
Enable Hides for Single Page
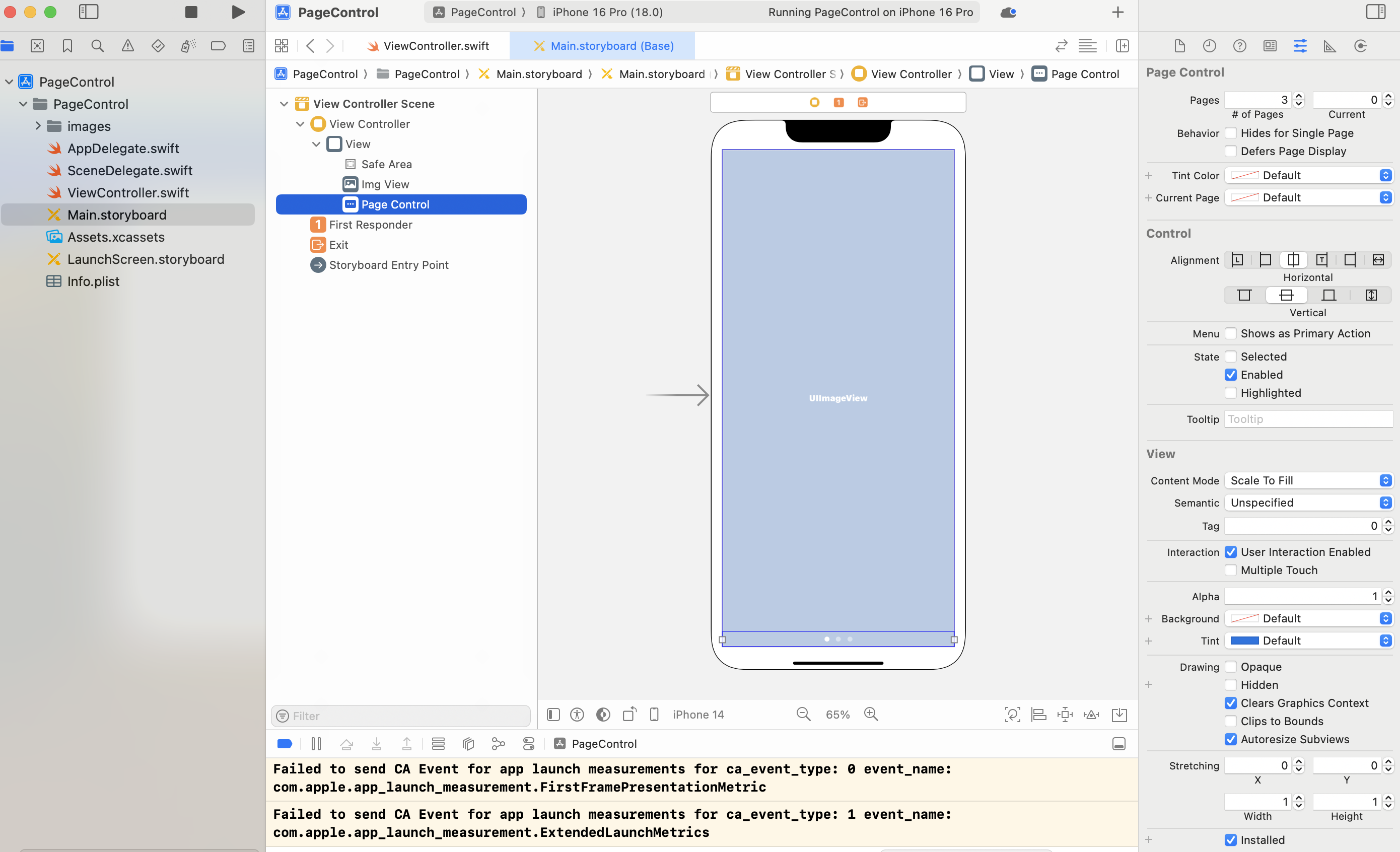(1231, 133)
